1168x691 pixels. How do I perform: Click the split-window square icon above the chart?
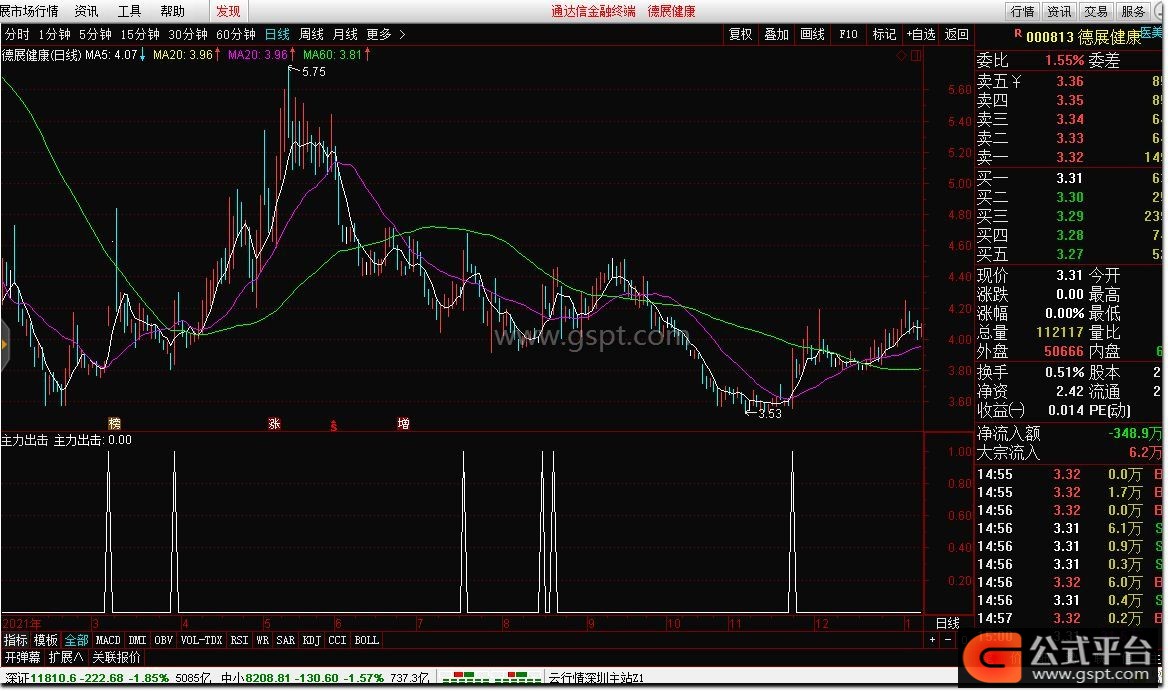tap(915, 56)
